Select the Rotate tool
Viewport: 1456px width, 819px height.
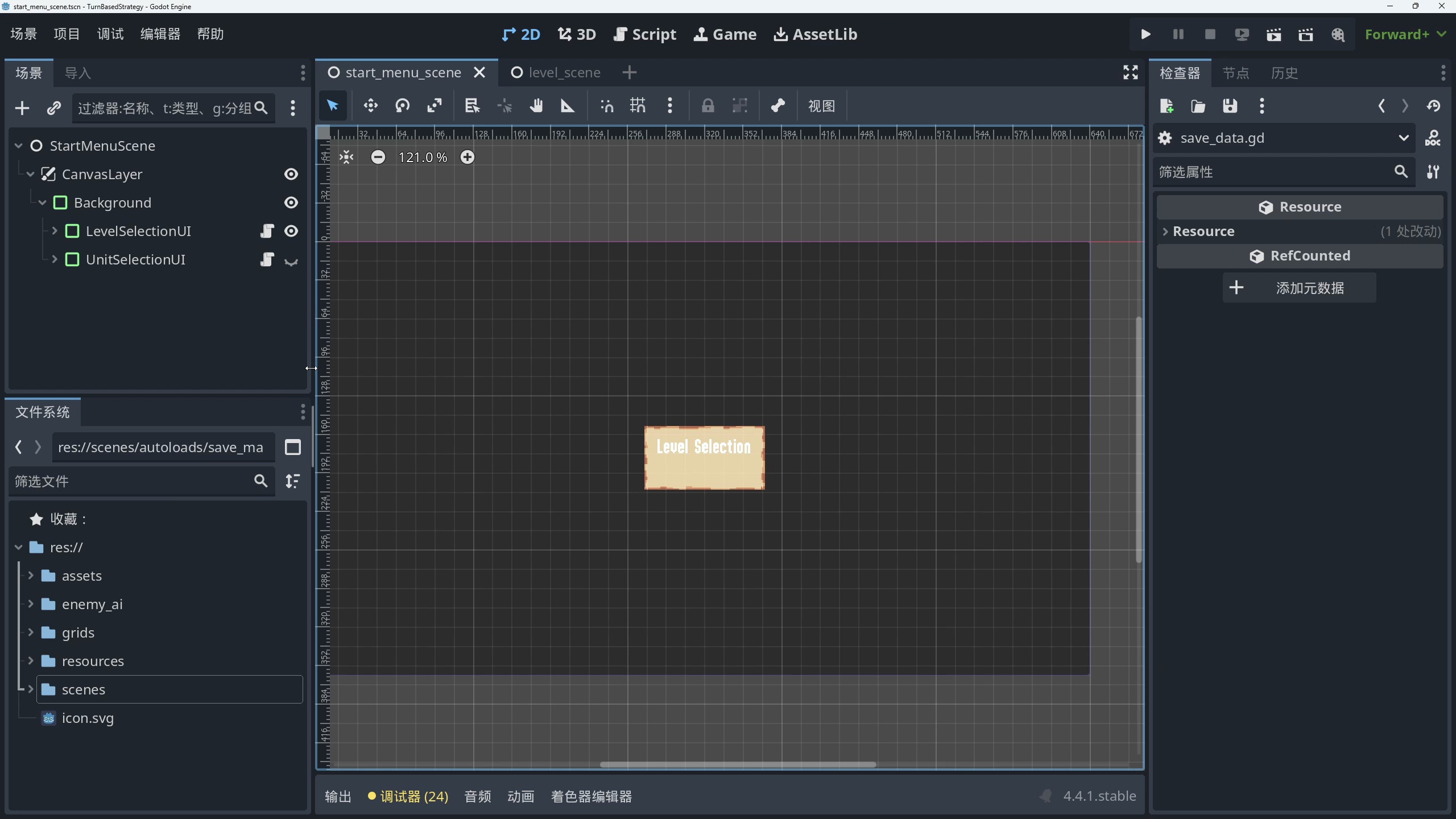pyautogui.click(x=402, y=106)
